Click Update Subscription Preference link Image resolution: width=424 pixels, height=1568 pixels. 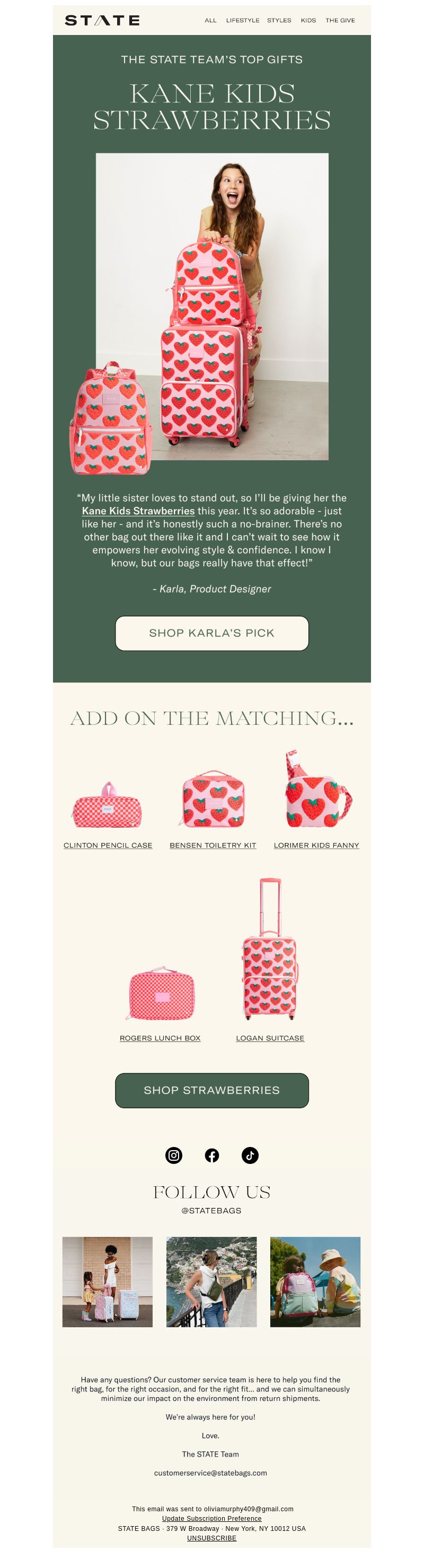pos(211,1518)
